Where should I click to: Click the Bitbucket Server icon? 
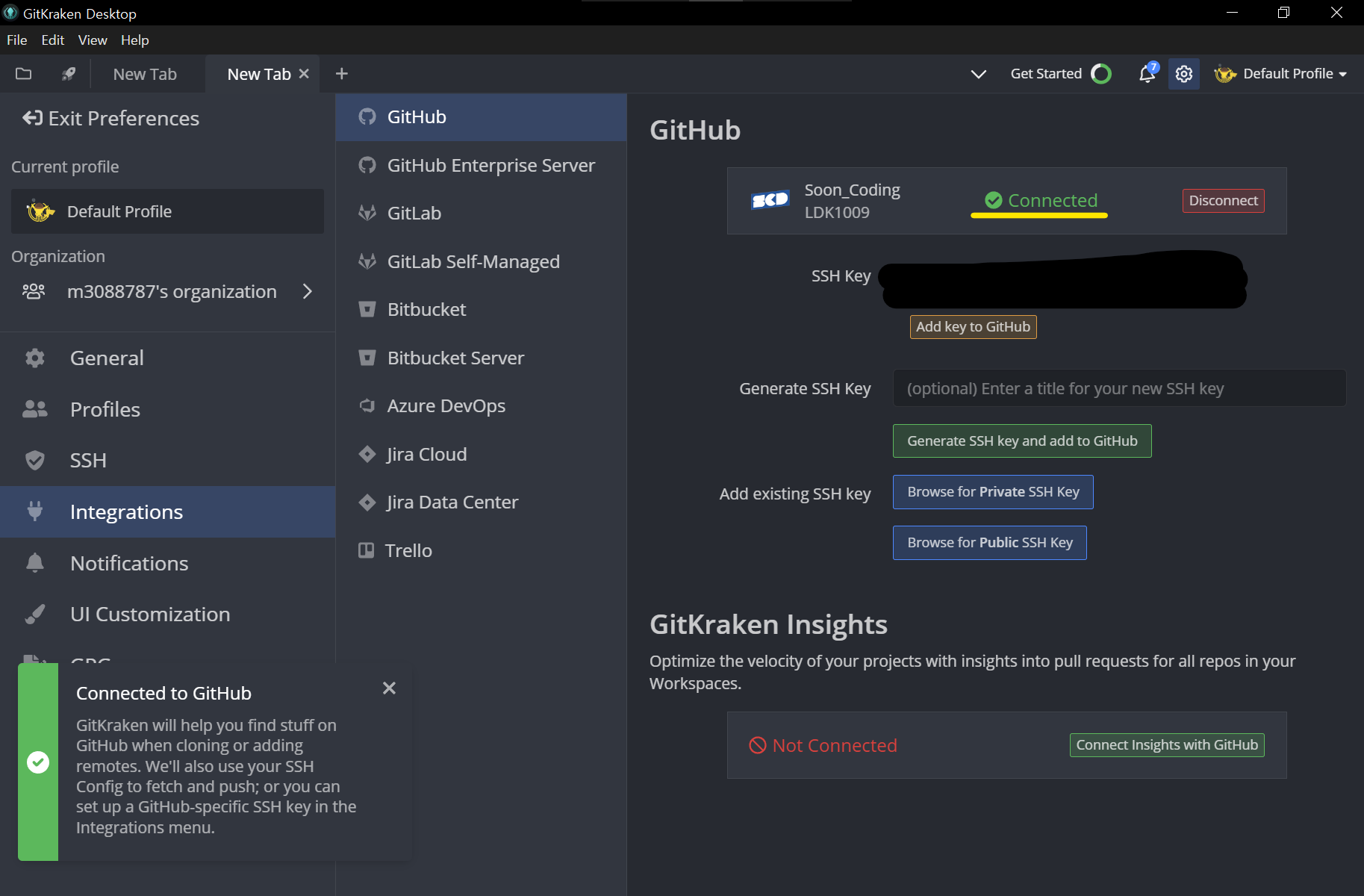(367, 358)
